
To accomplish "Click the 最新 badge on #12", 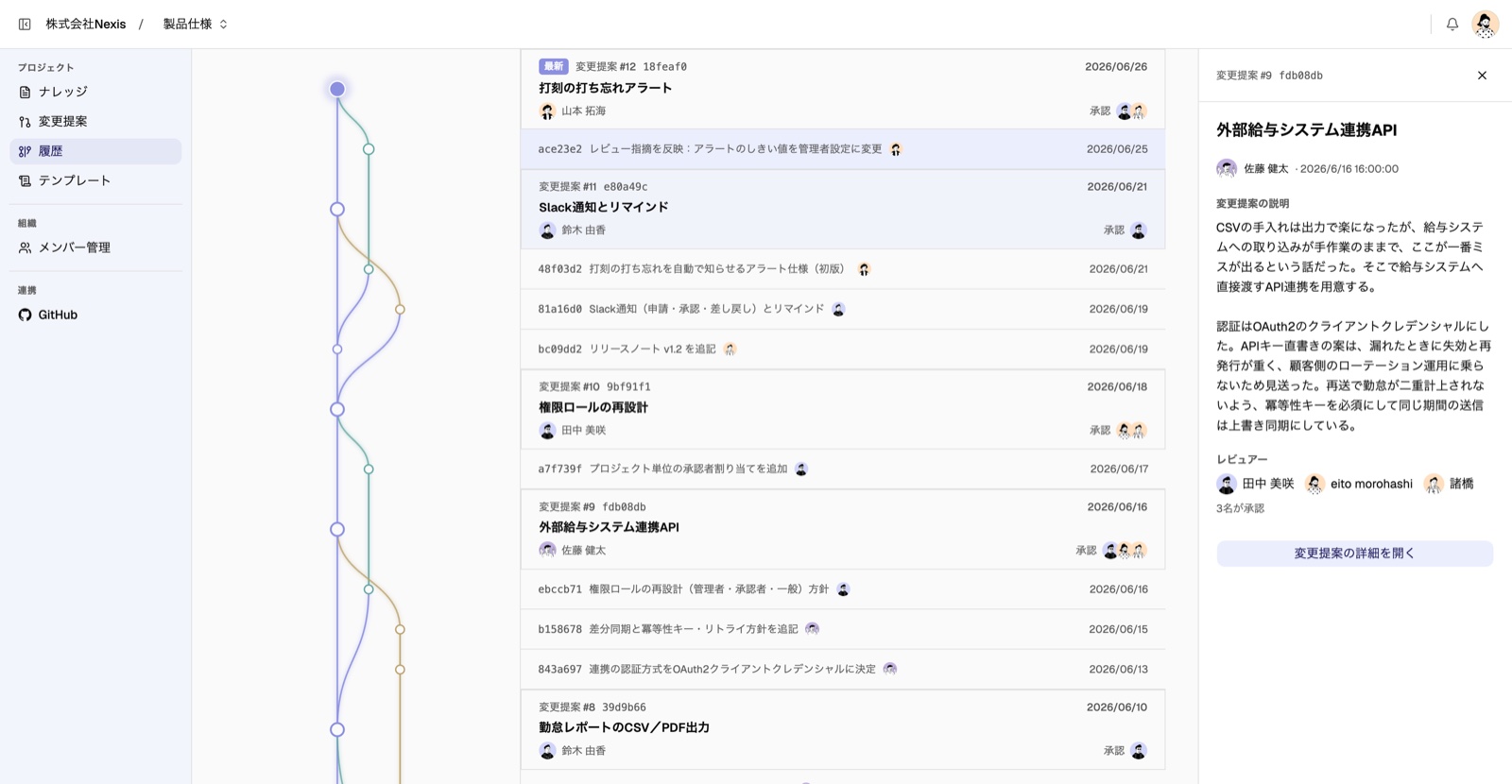I will point(553,66).
